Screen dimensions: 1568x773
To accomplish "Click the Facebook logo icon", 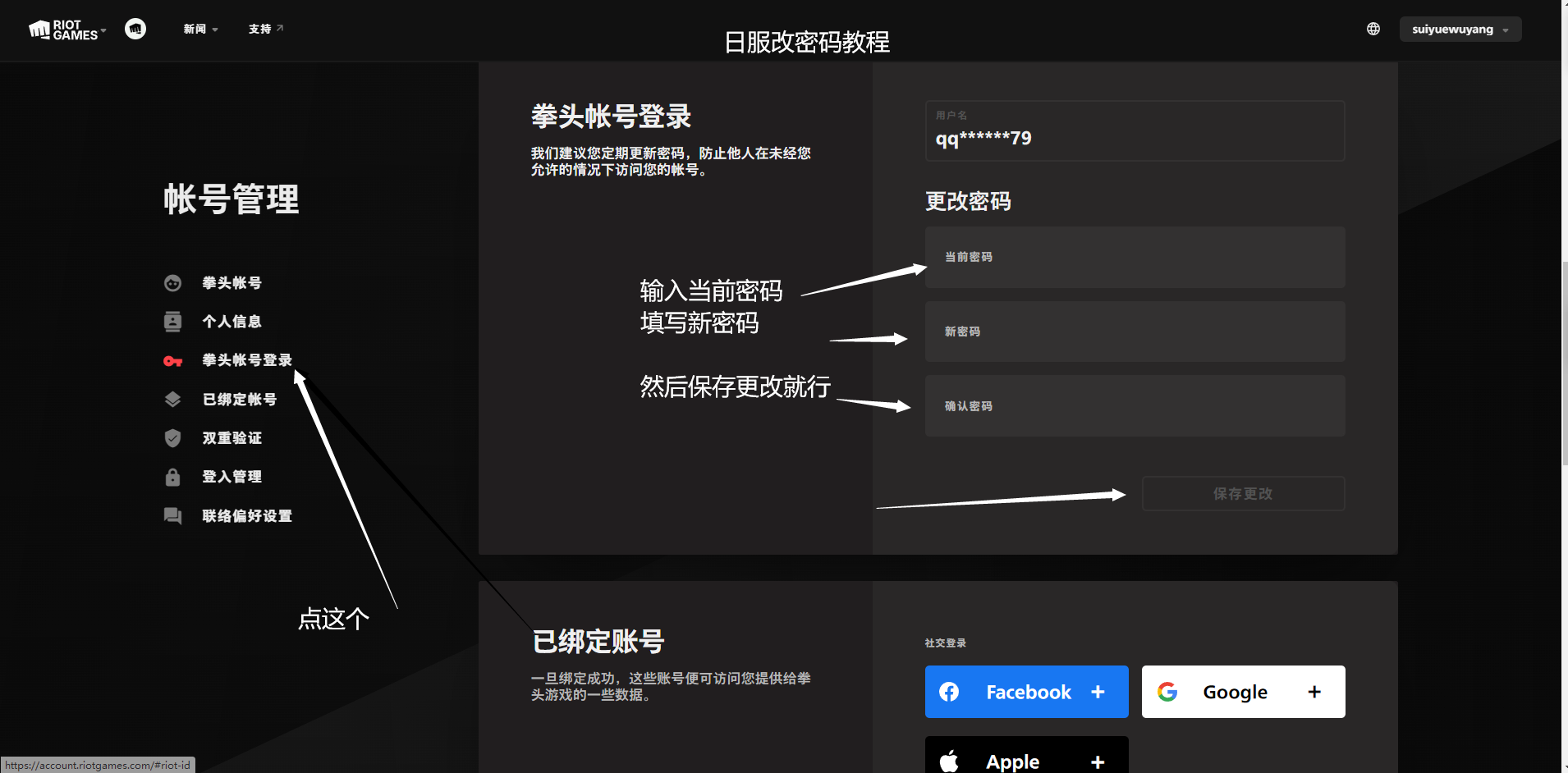I will (949, 692).
